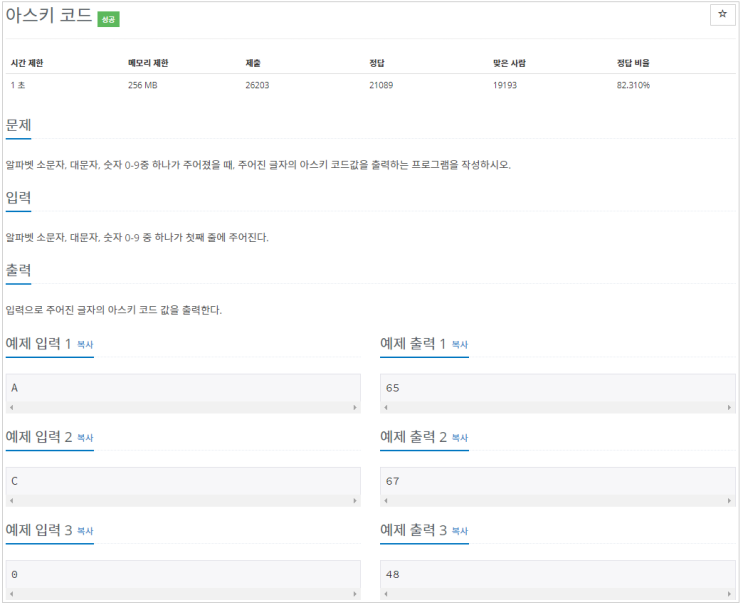743x605 pixels.
Task: Click the problem description sentence under 문제
Action: (x=258, y=165)
